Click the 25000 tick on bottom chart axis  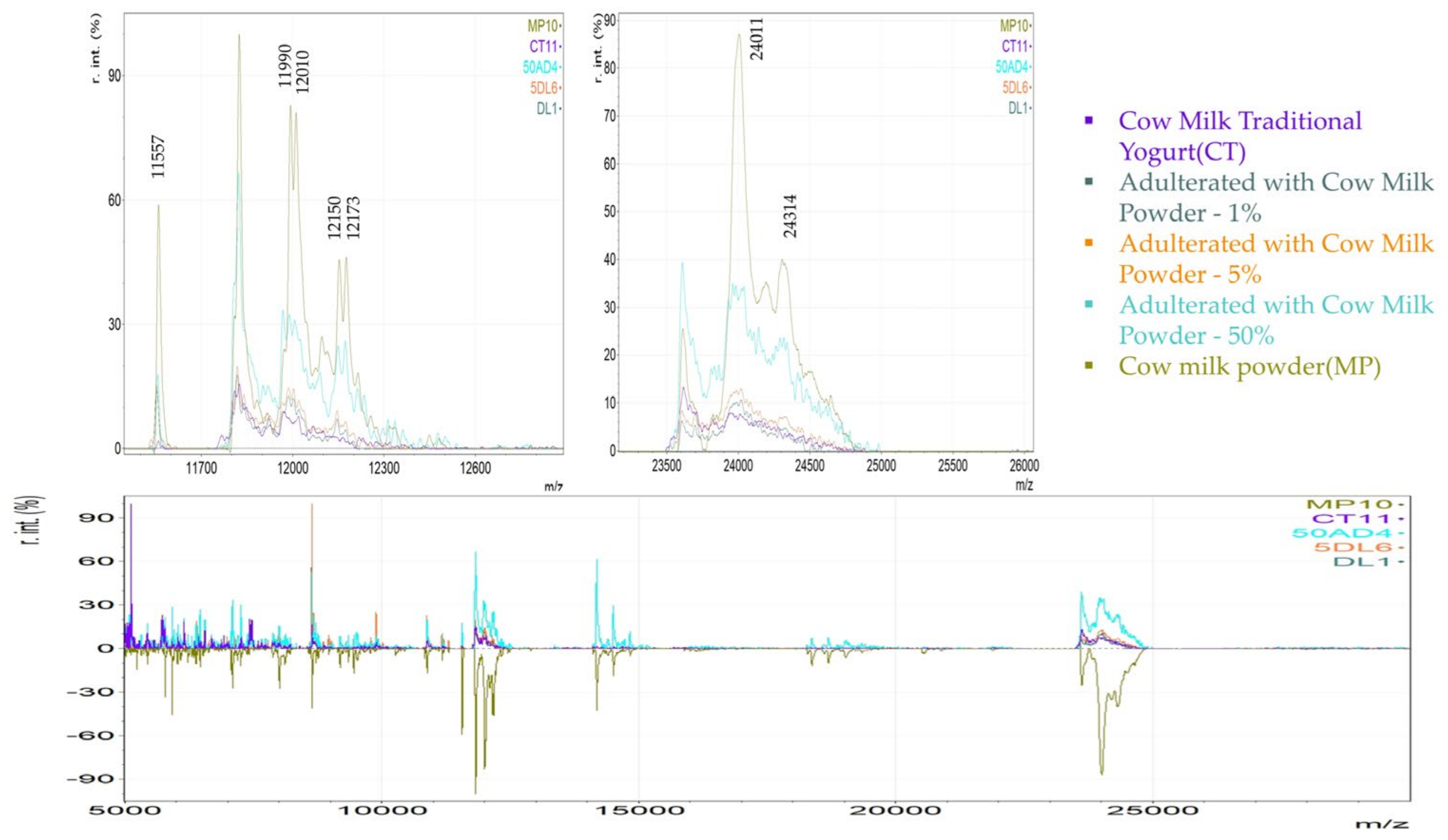point(1152,811)
